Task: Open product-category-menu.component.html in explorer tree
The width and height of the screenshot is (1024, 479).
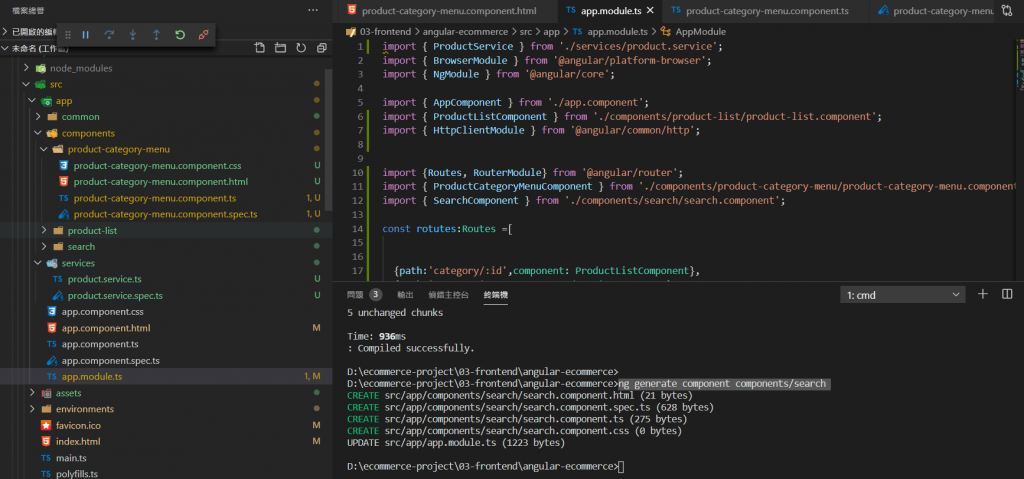Action: [161, 182]
